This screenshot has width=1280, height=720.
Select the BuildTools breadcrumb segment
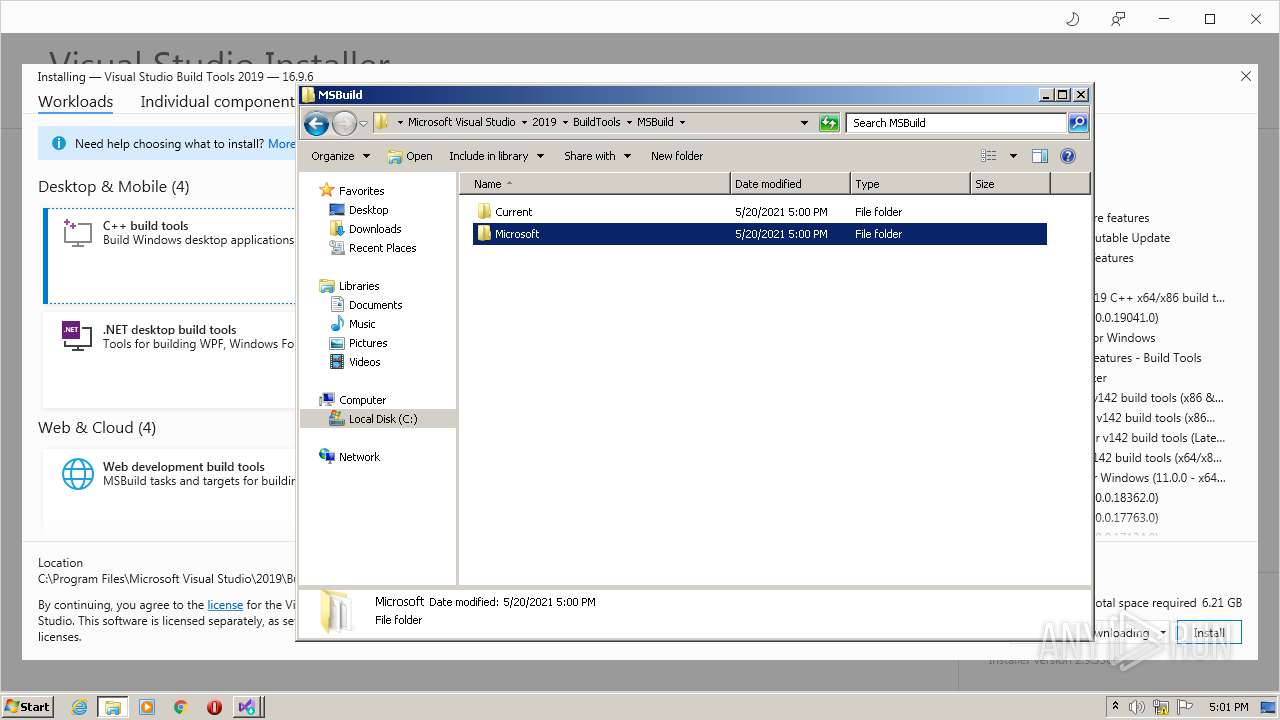click(597, 122)
